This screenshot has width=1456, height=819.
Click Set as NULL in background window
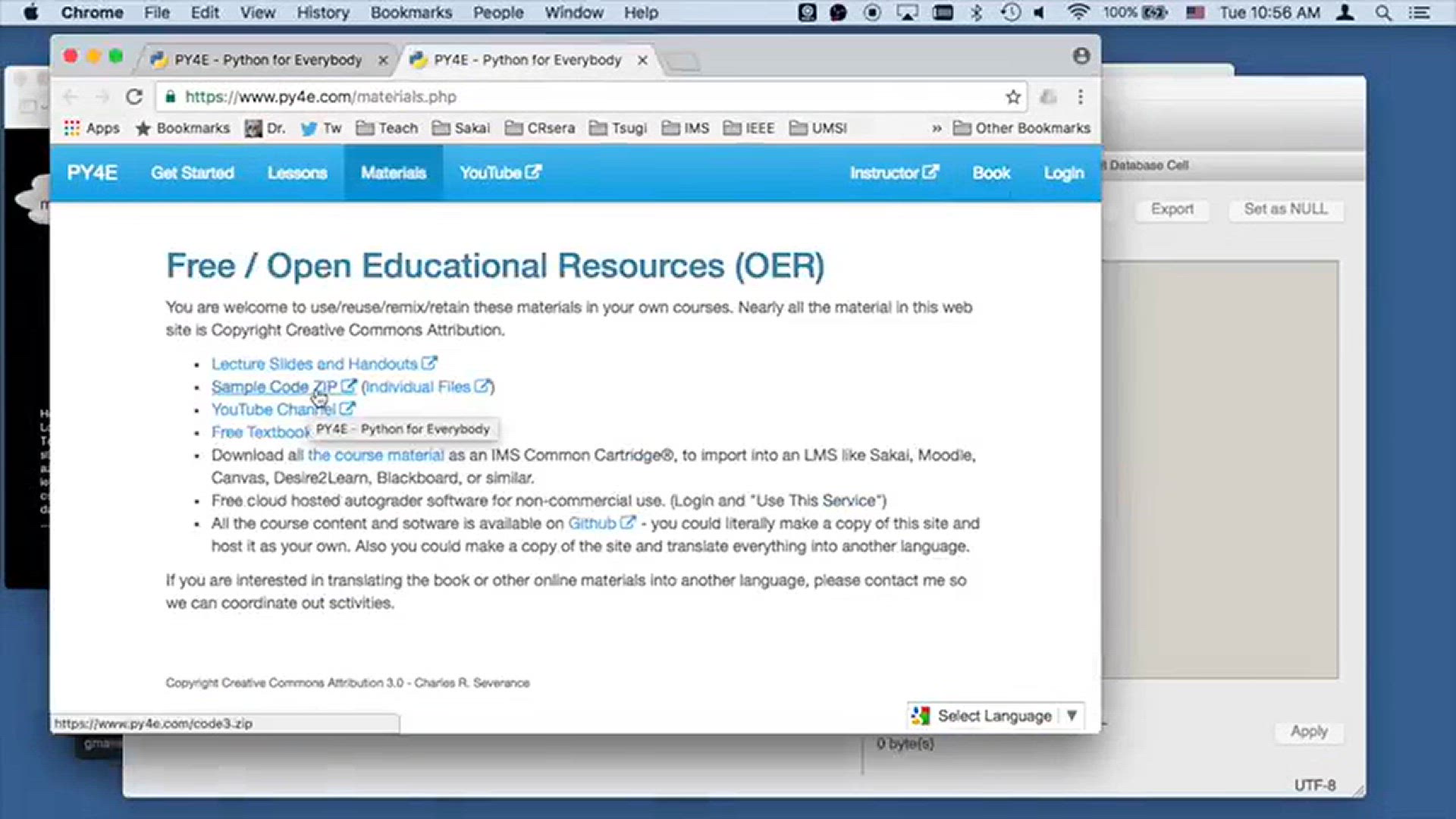pos(1285,209)
